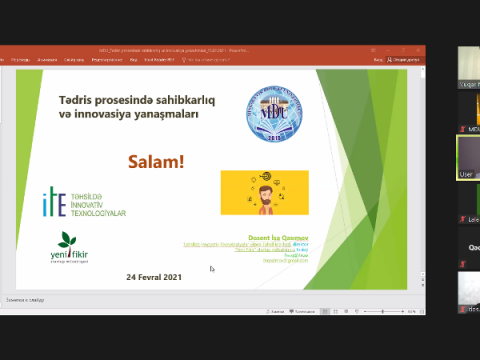Viewport: 480px width, 360px height.
Task: Click the fit slide to window icon
Action: click(x=422, y=311)
